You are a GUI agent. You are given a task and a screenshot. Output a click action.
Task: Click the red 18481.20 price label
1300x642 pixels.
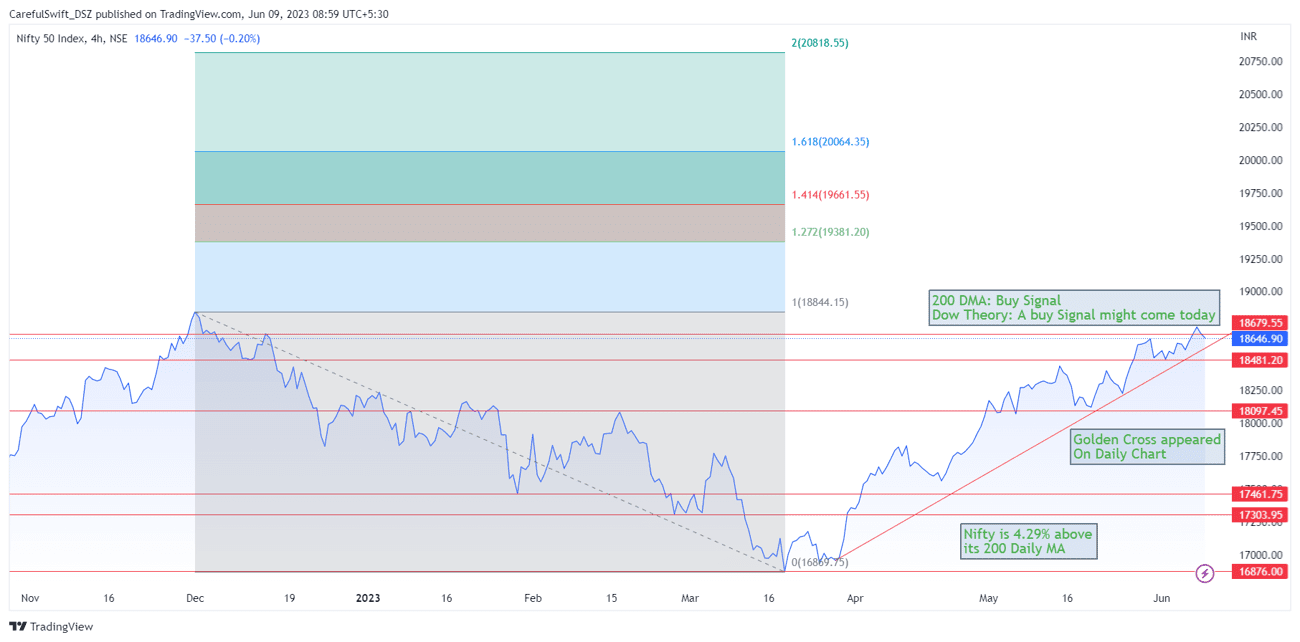point(1261,360)
